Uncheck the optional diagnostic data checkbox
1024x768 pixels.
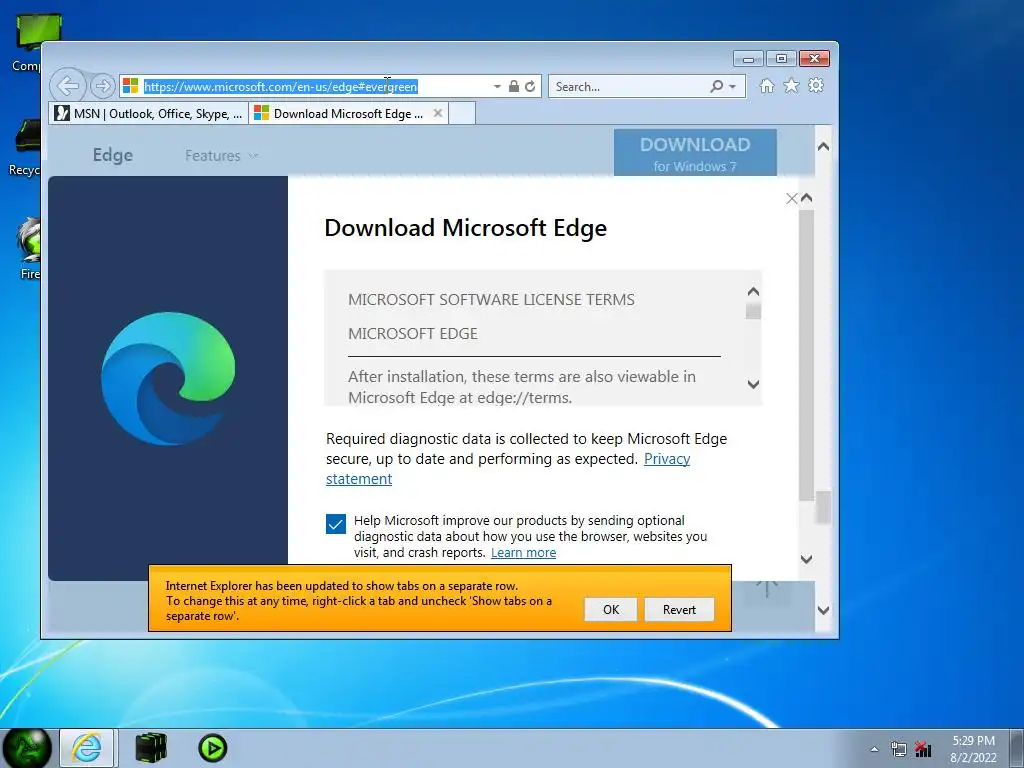336,524
